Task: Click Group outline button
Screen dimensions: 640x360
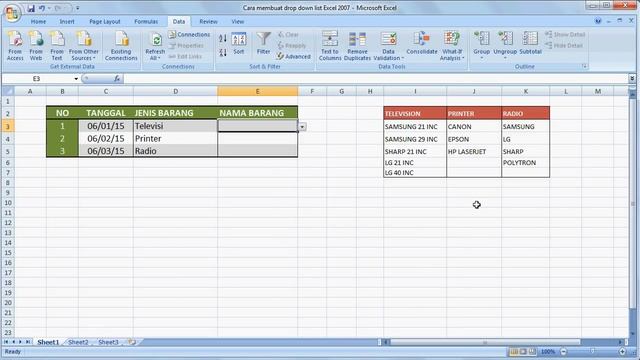Action: 482,45
